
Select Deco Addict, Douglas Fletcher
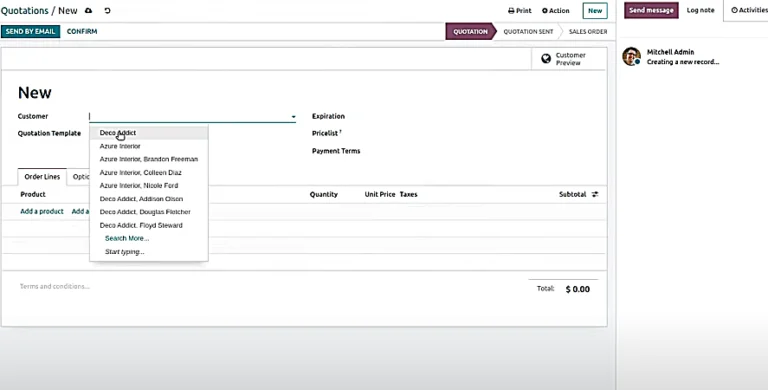149,212
